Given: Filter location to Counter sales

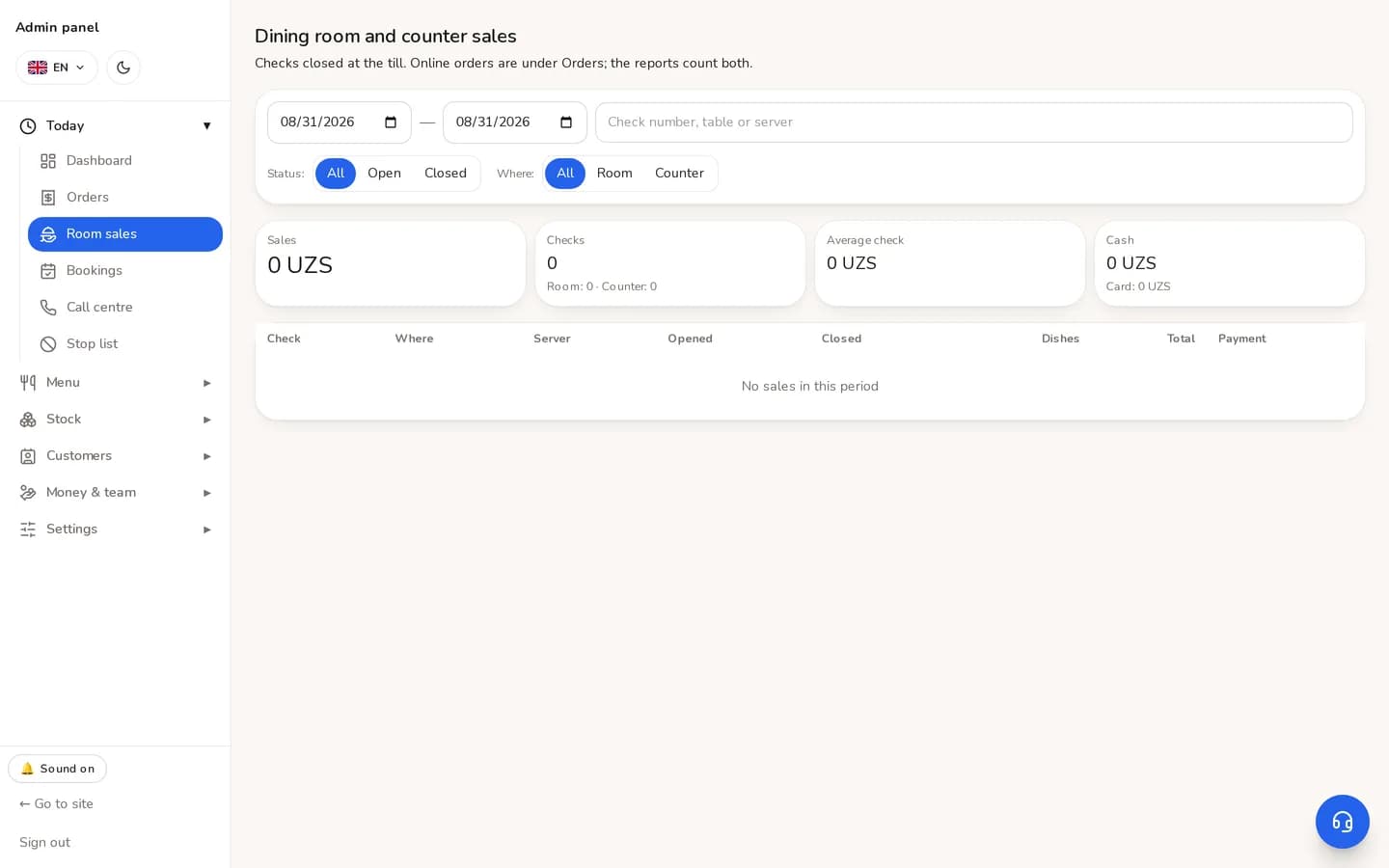Looking at the screenshot, I should (679, 174).
